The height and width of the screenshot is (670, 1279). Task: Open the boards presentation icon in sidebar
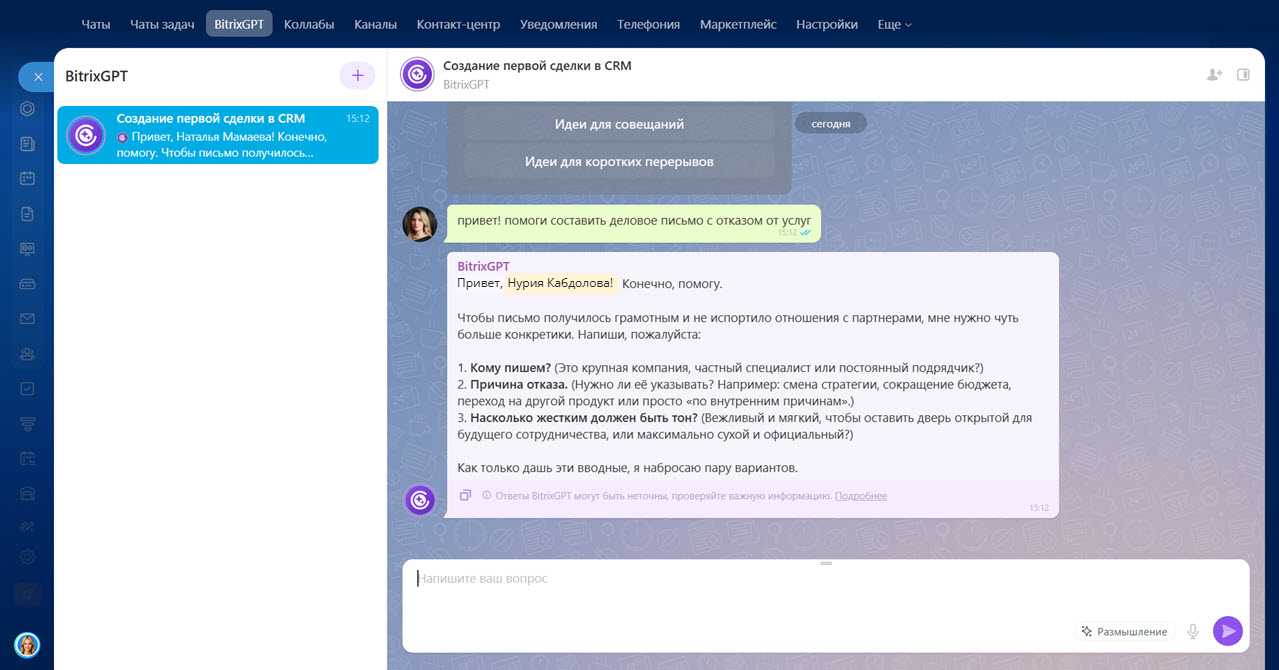pos(28,249)
